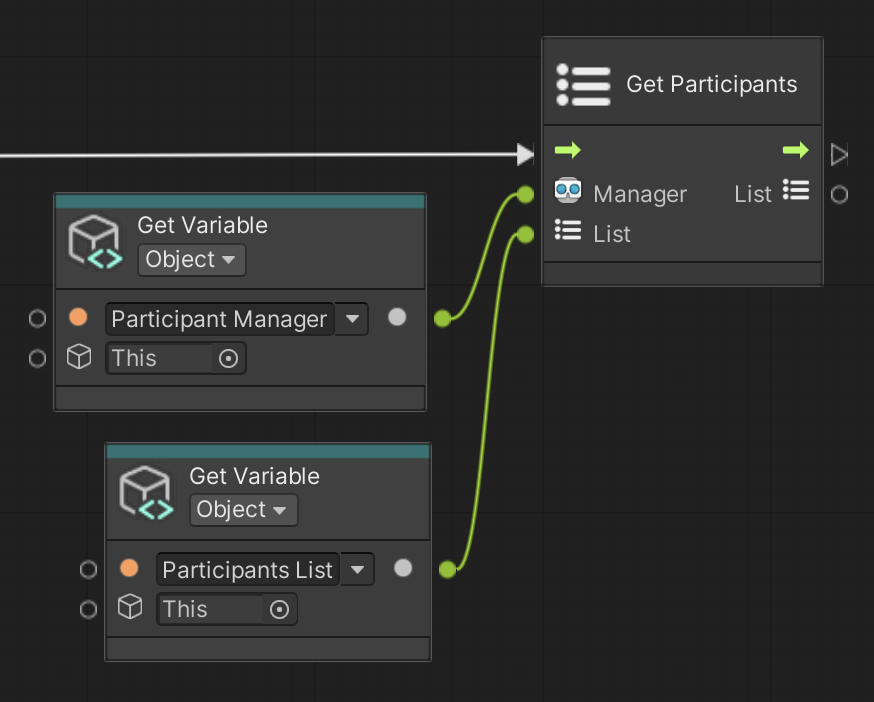Click the Participants List name field
This screenshot has width=874, height=702.
pyautogui.click(x=247, y=570)
